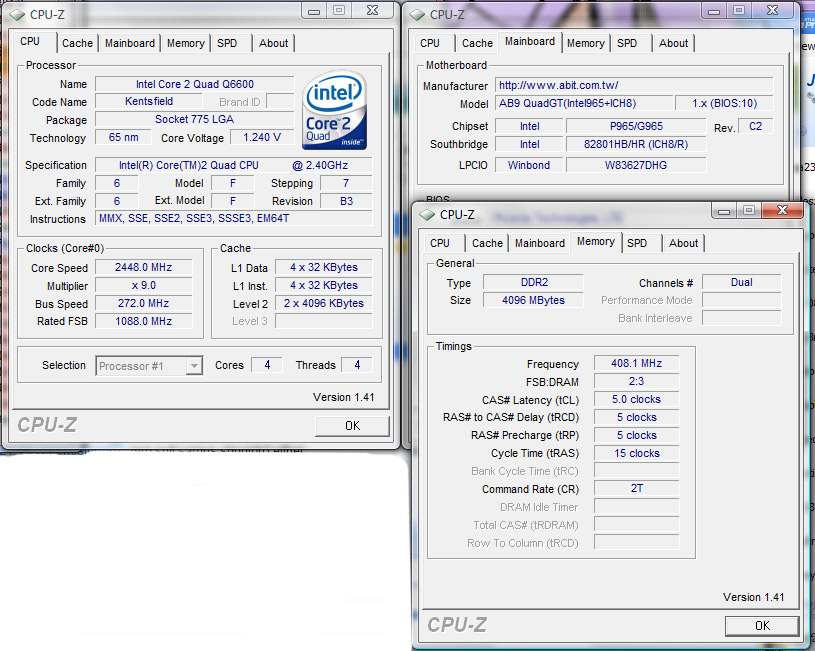Click the Core Voltage value 1.240 V
815x651 pixels.
click(261, 137)
